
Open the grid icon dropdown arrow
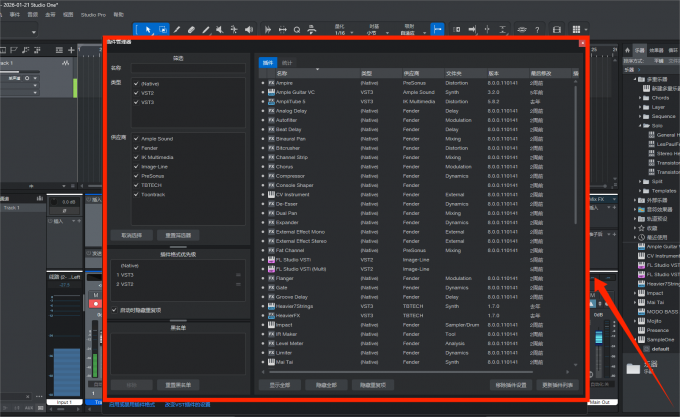pos(586,30)
